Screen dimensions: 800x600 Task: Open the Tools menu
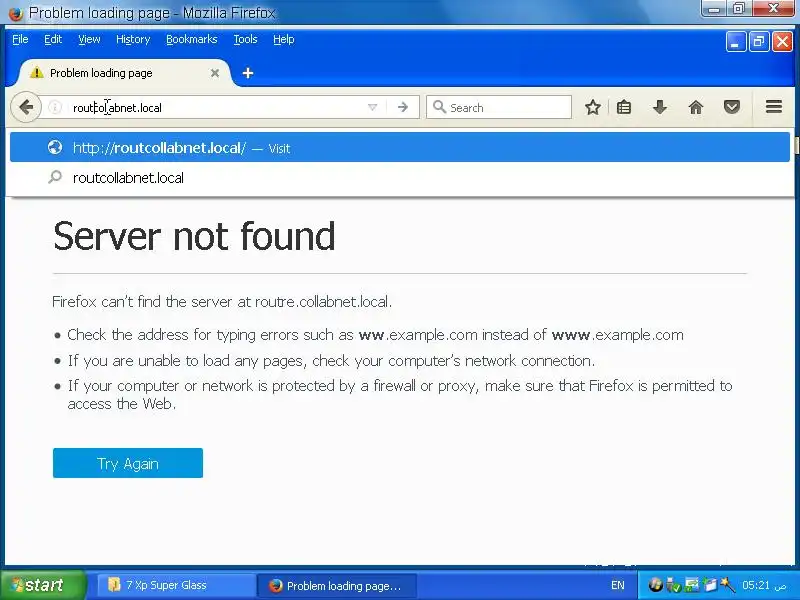pos(245,39)
